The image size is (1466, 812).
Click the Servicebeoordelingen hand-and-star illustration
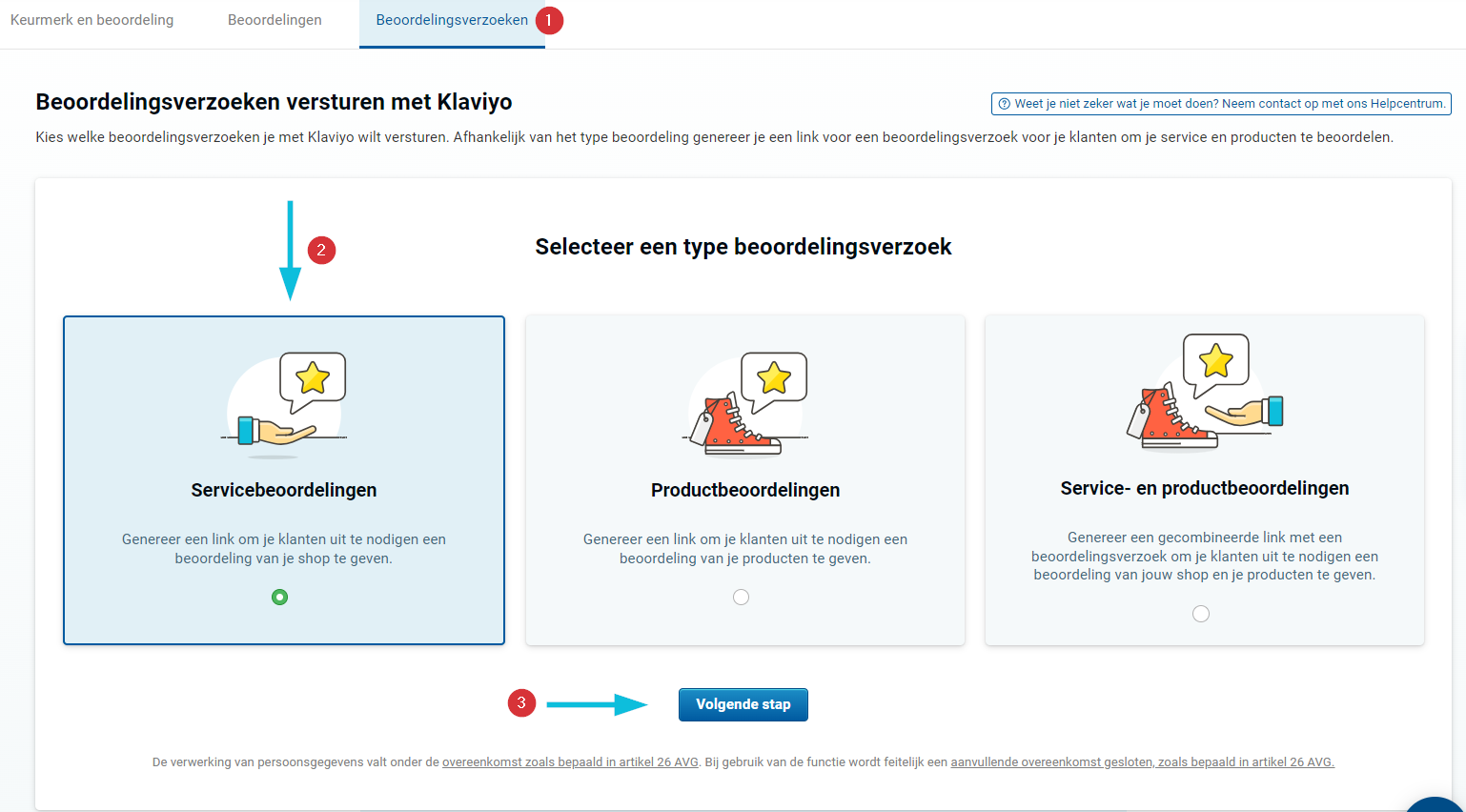pyautogui.click(x=285, y=404)
